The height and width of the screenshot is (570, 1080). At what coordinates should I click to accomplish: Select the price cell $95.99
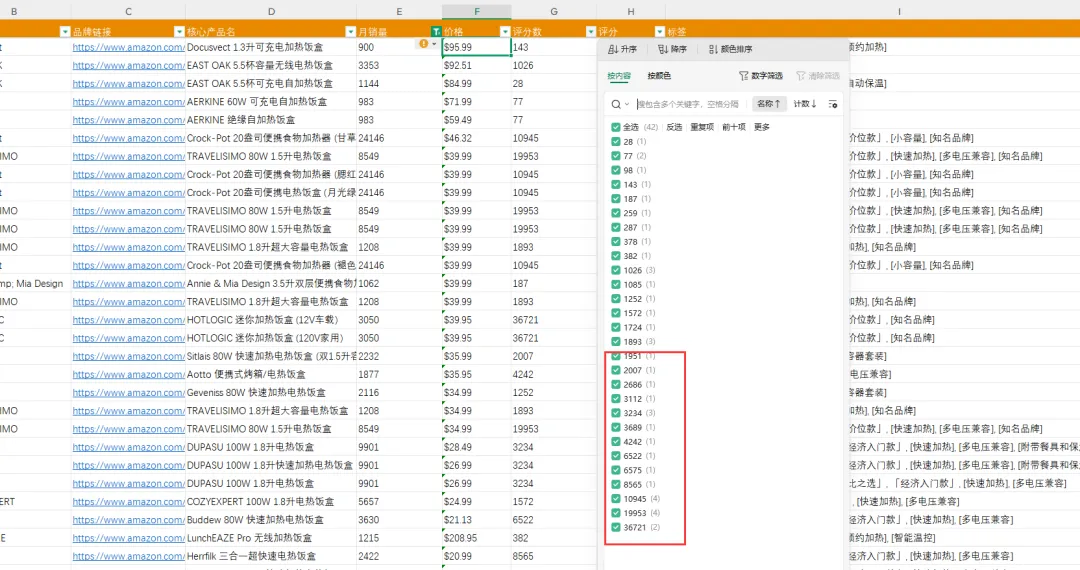(477, 47)
